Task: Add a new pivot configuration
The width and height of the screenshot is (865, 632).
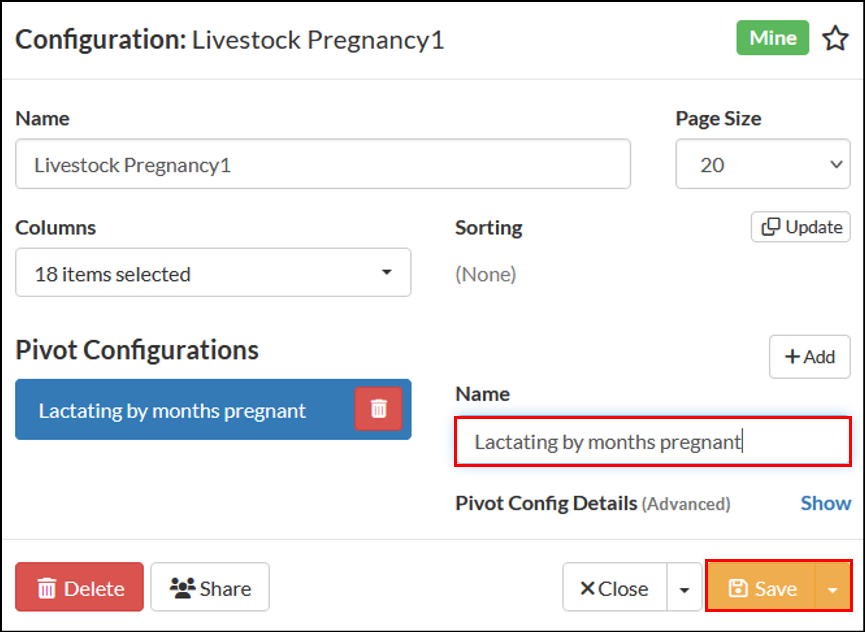Action: [x=809, y=357]
